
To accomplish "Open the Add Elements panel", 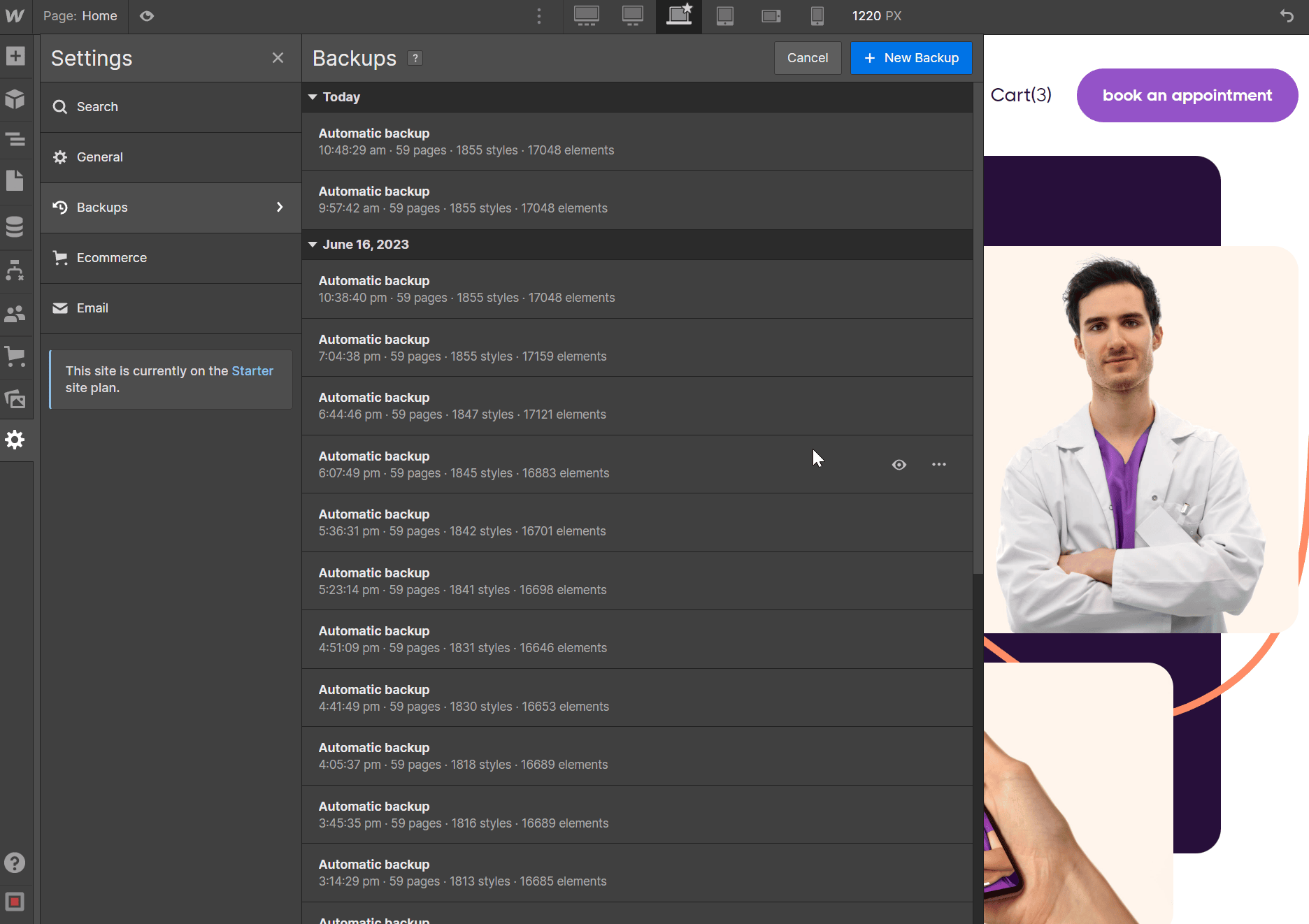I will click(x=15, y=57).
